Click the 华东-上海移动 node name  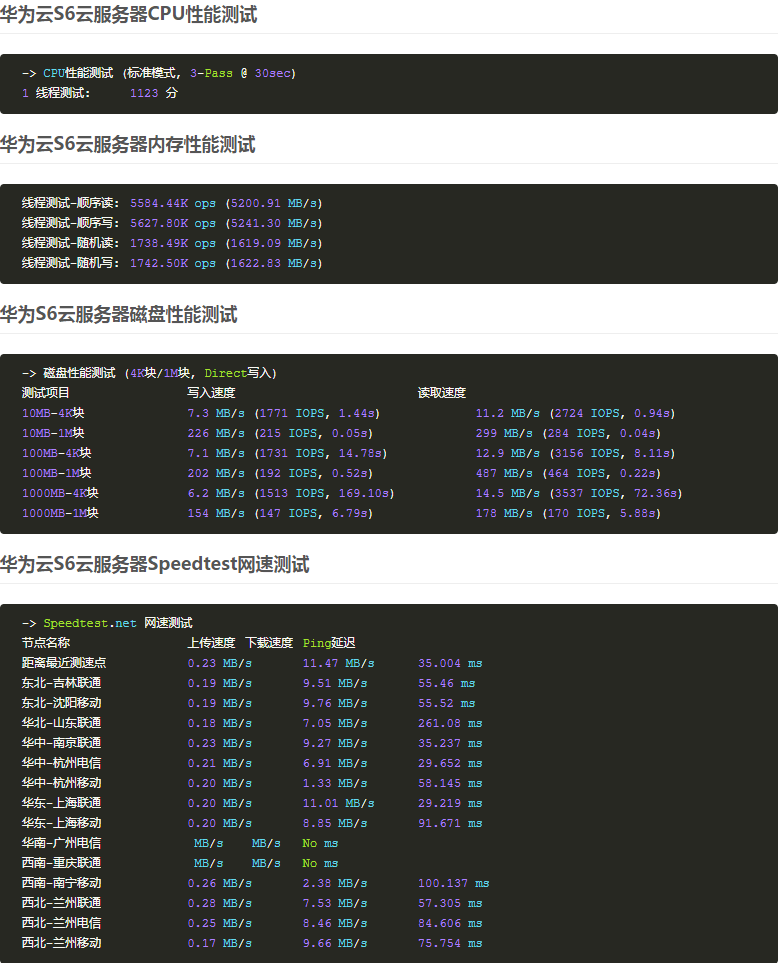point(61,822)
